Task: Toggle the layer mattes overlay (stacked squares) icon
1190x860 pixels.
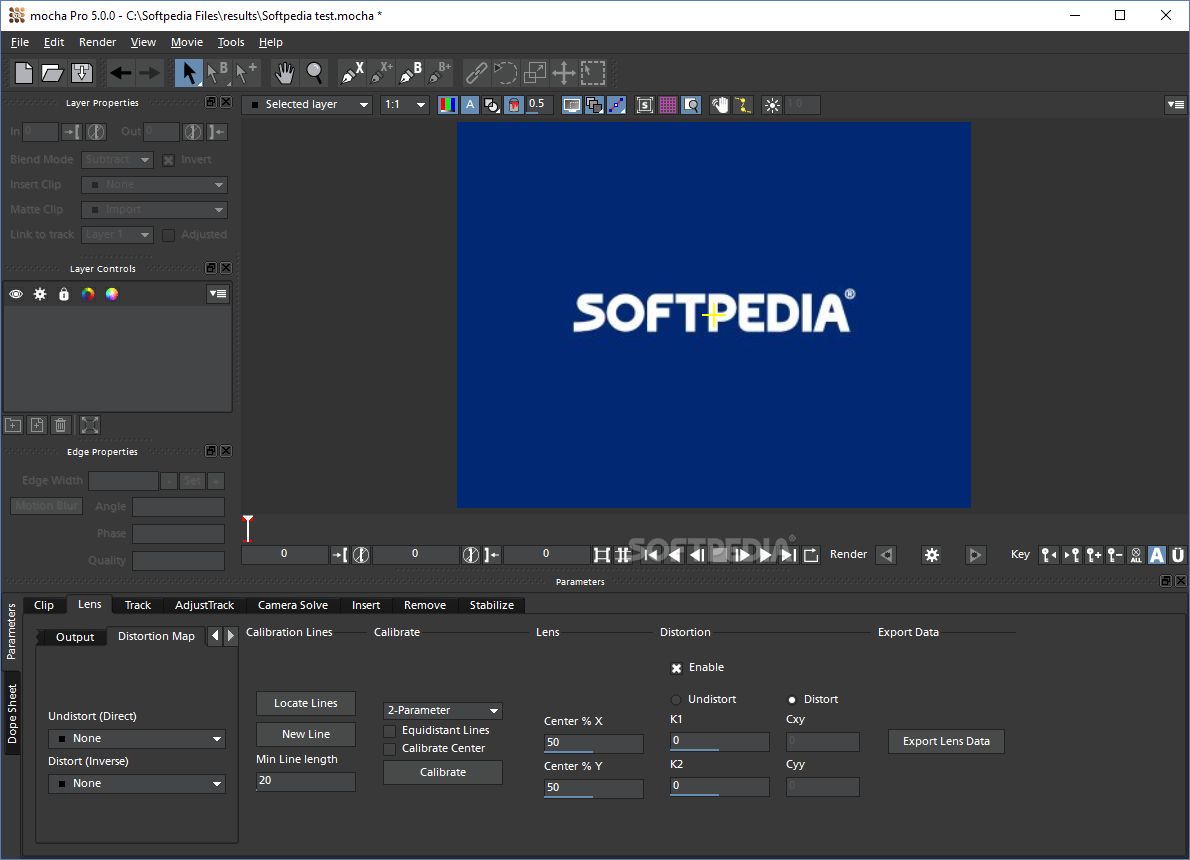Action: click(594, 105)
